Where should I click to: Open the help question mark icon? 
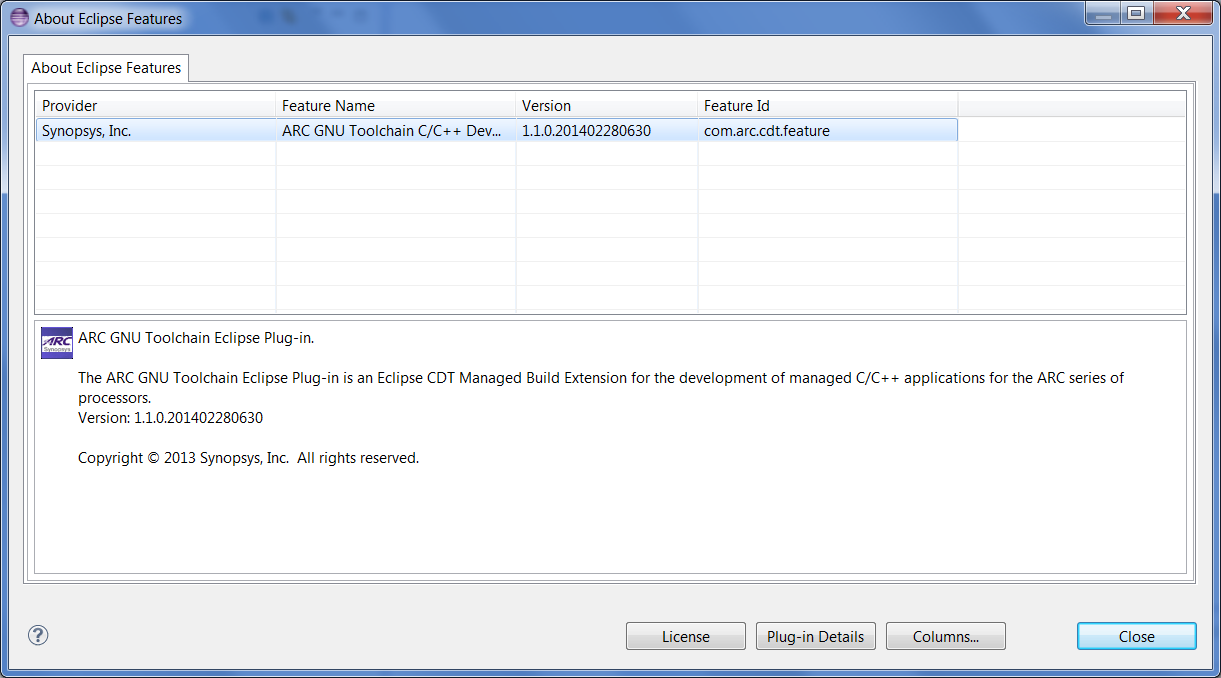point(38,635)
